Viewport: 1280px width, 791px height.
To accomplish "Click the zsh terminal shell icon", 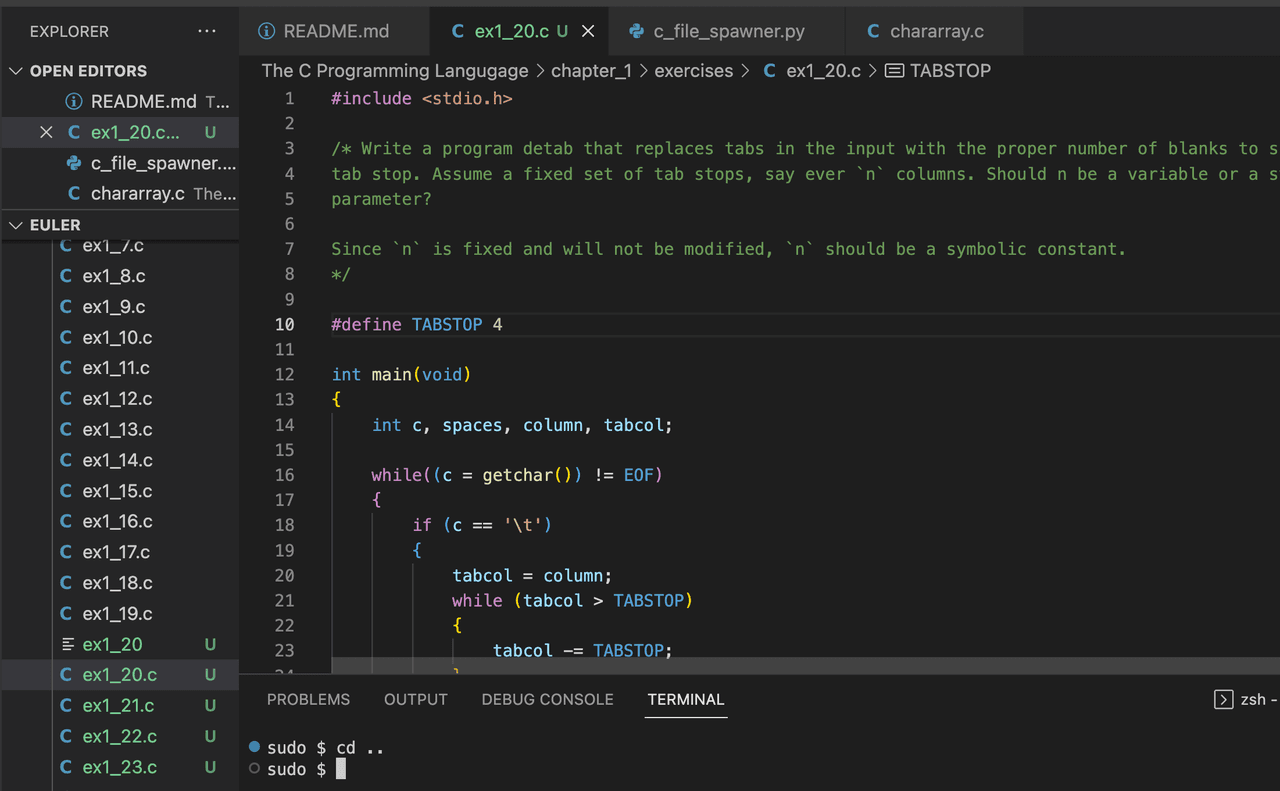I will (x=1223, y=699).
